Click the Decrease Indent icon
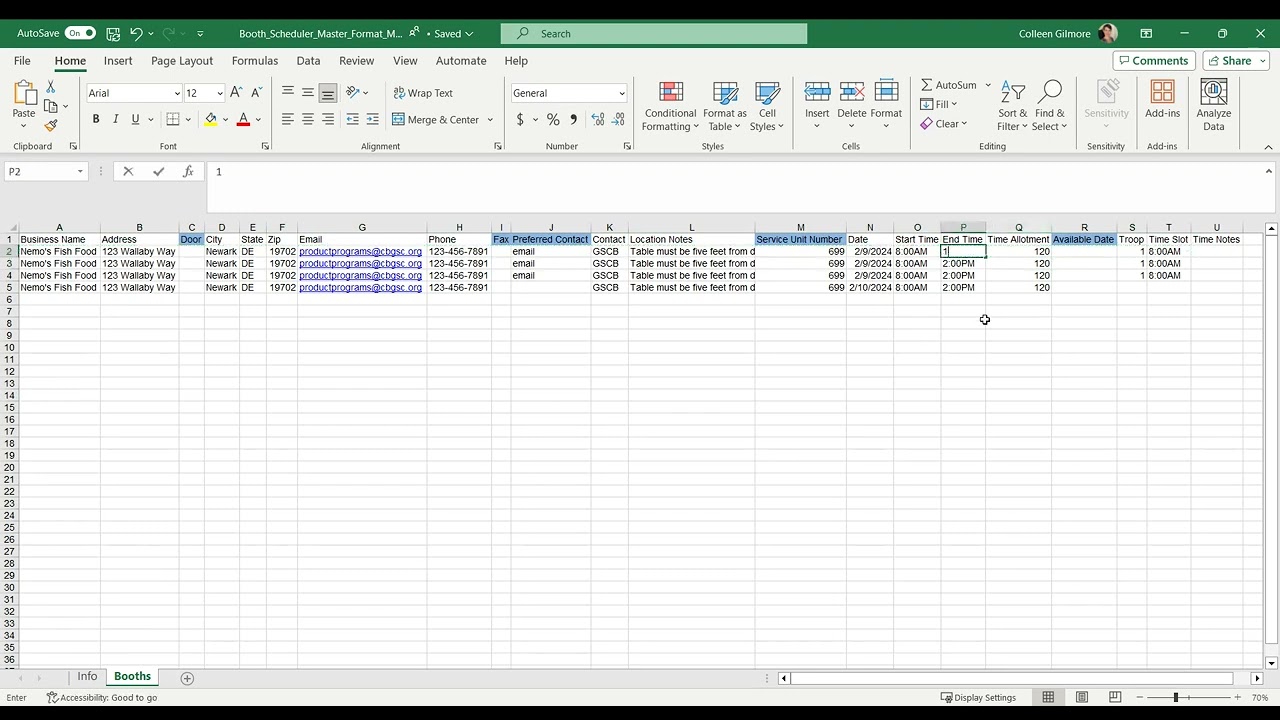Viewport: 1280px width, 720px height. 352,119
